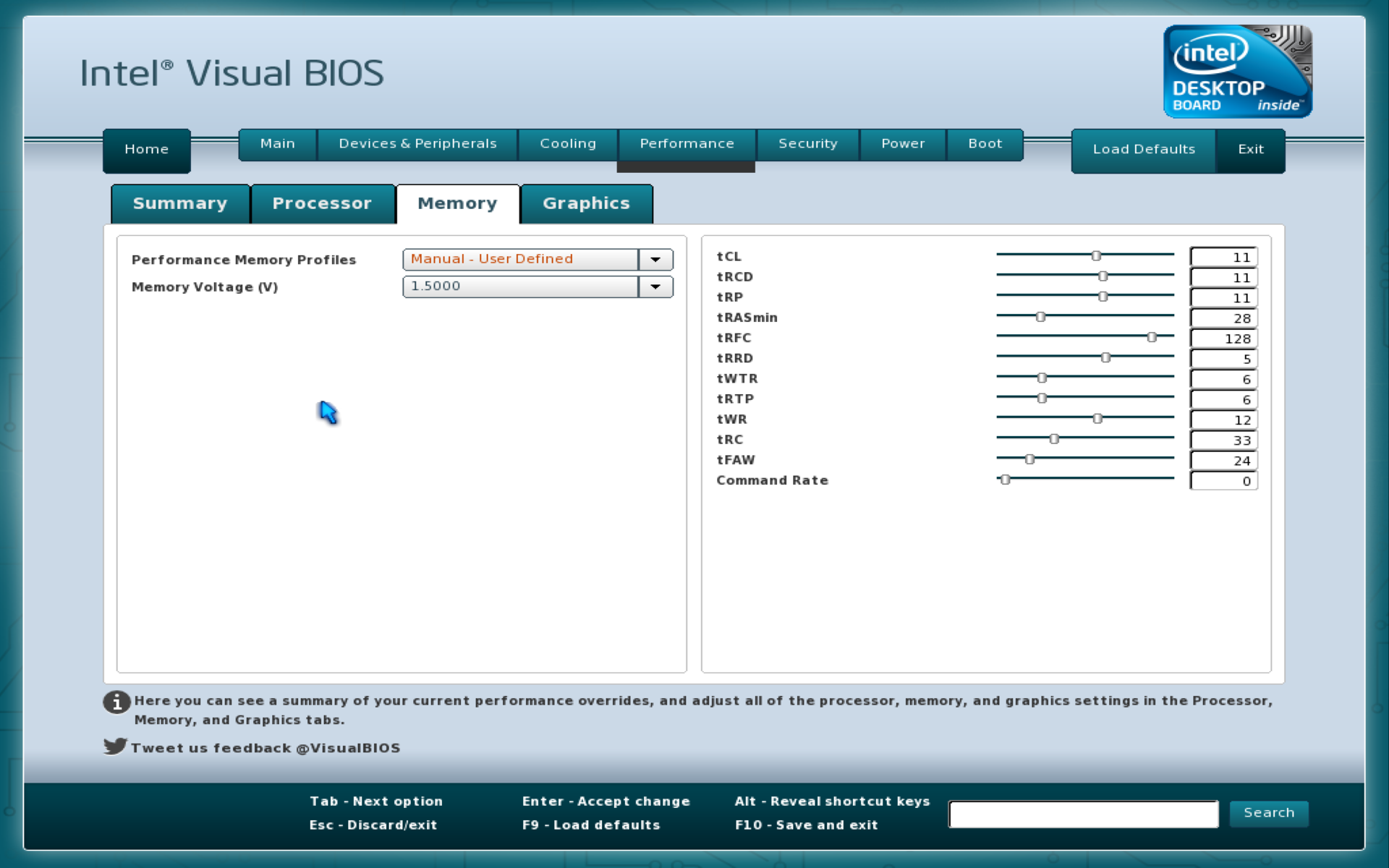Viewport: 1389px width, 868px height.
Task: Click the 'Alt - Reveal shortcut keys' text
Action: [x=832, y=801]
